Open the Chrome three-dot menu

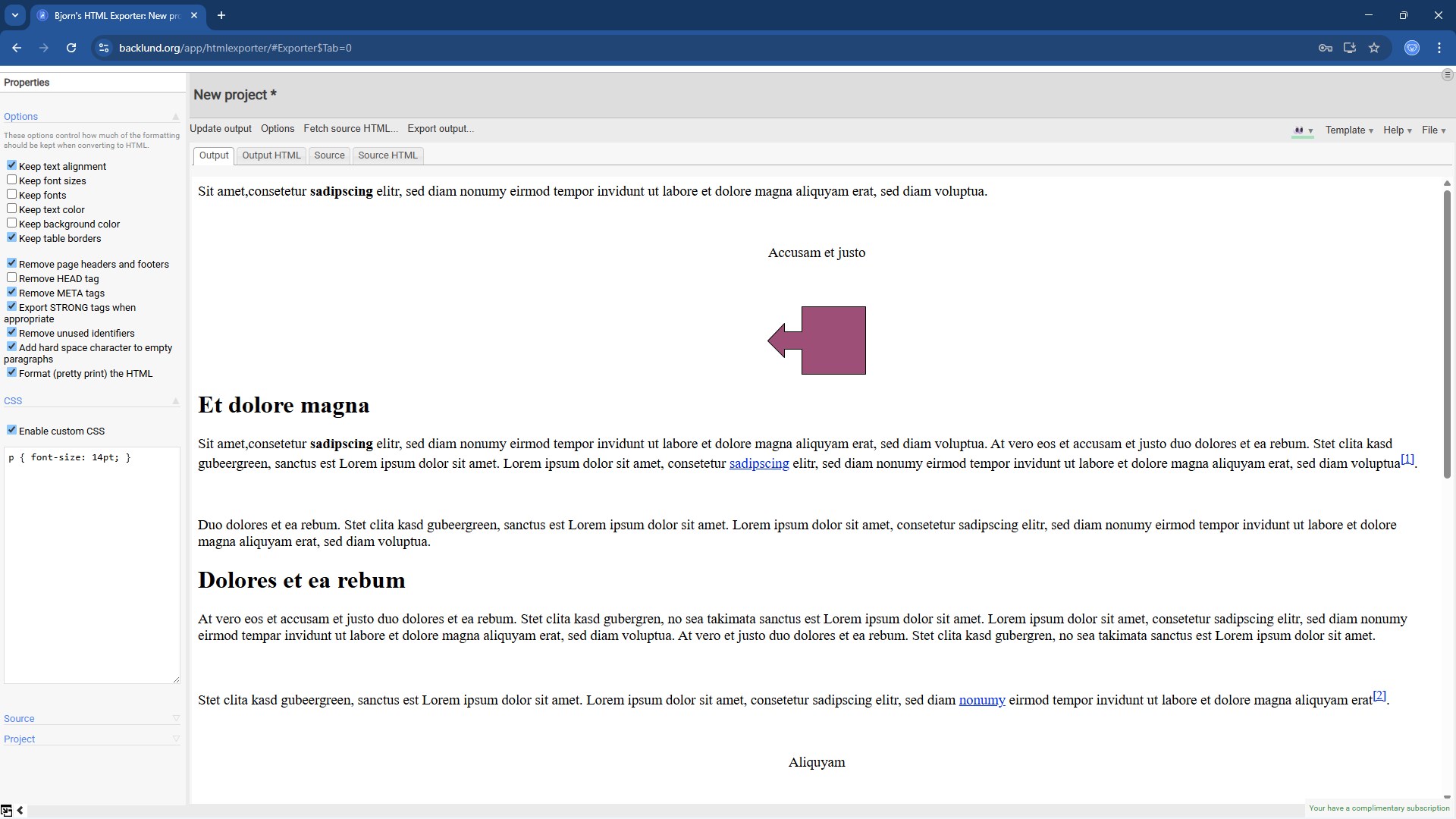click(1439, 48)
